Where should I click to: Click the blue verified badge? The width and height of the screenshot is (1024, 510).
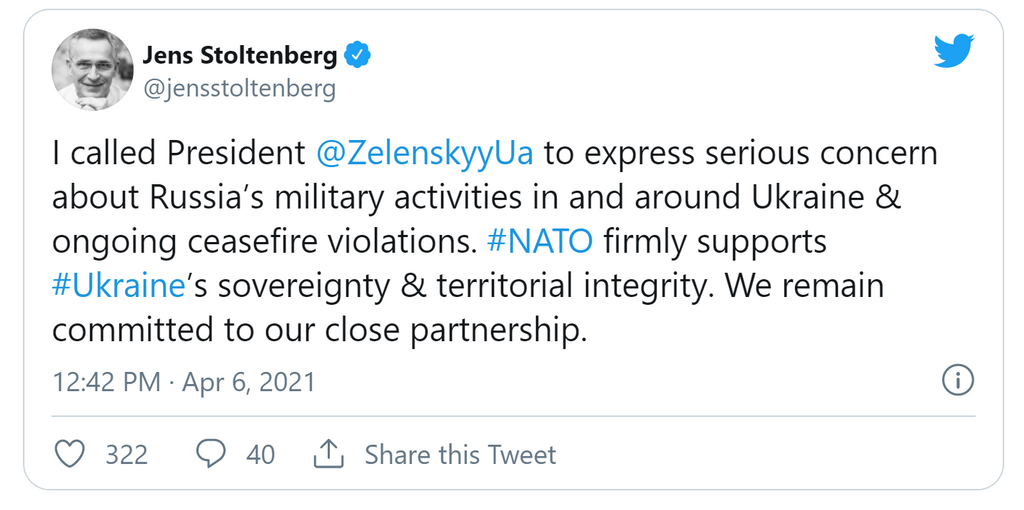tap(357, 56)
